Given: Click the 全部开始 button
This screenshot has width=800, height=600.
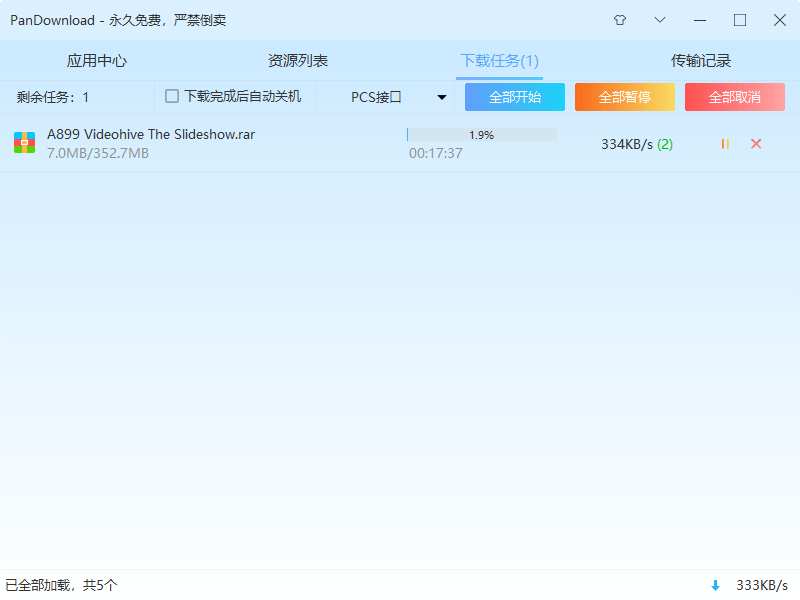Looking at the screenshot, I should pyautogui.click(x=515, y=97).
